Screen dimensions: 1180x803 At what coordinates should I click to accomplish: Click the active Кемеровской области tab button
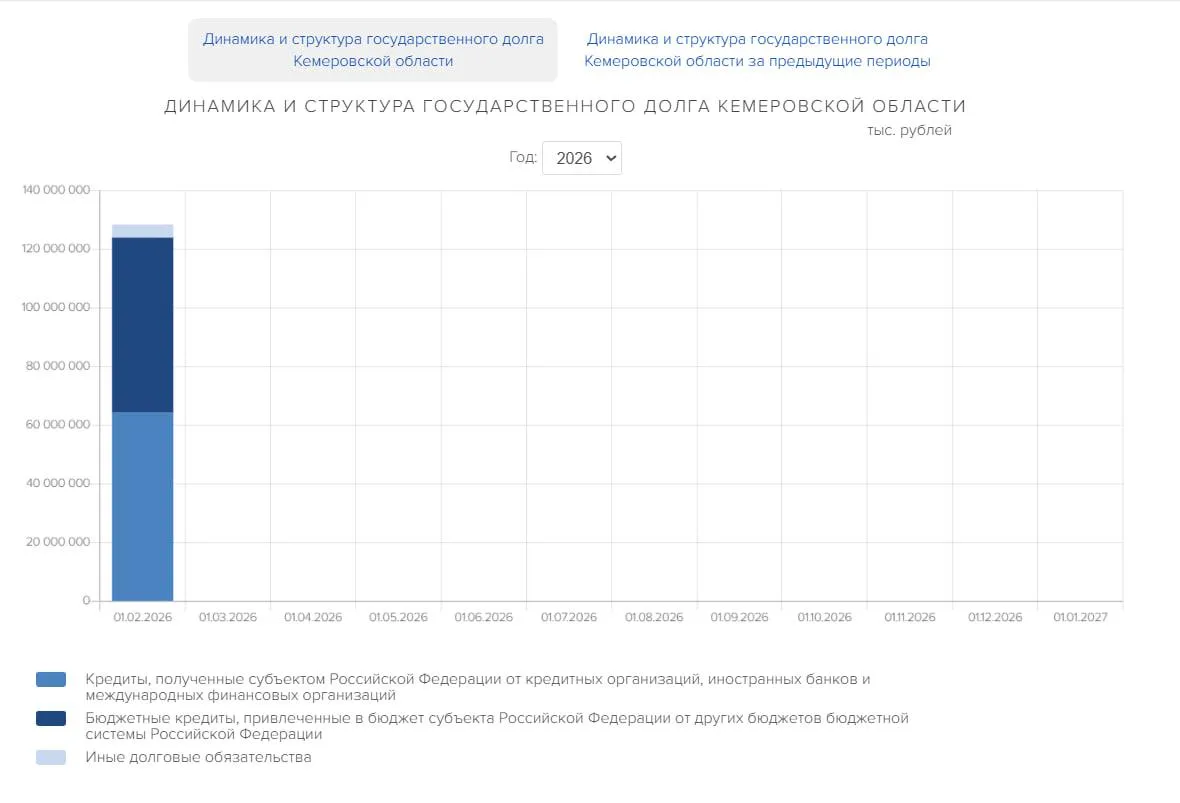coord(372,49)
